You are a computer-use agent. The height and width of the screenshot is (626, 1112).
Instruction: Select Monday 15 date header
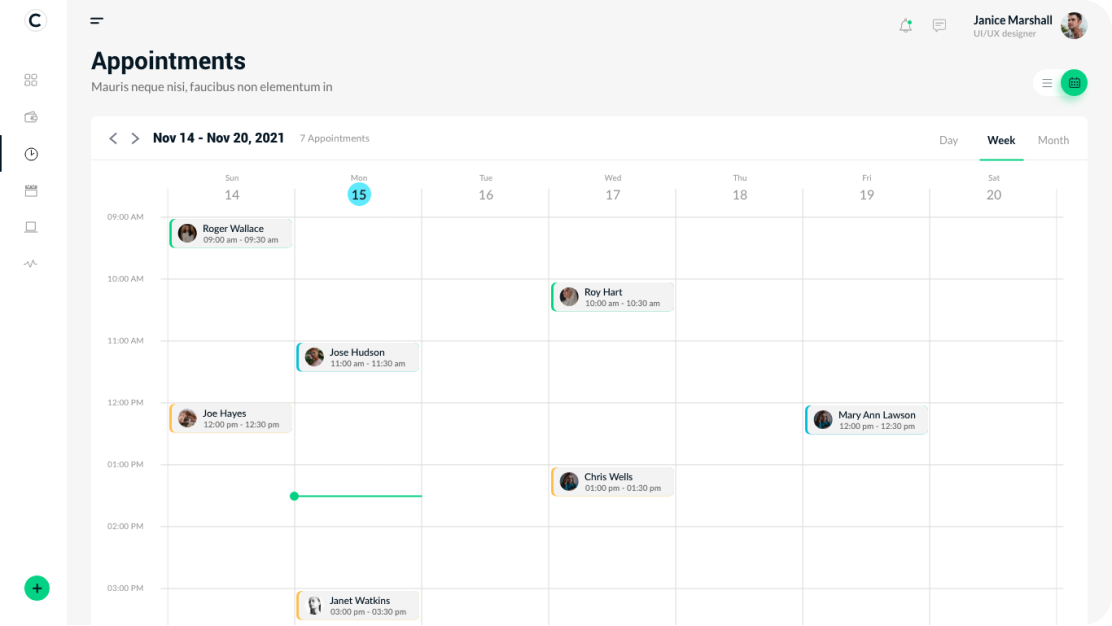coord(359,194)
